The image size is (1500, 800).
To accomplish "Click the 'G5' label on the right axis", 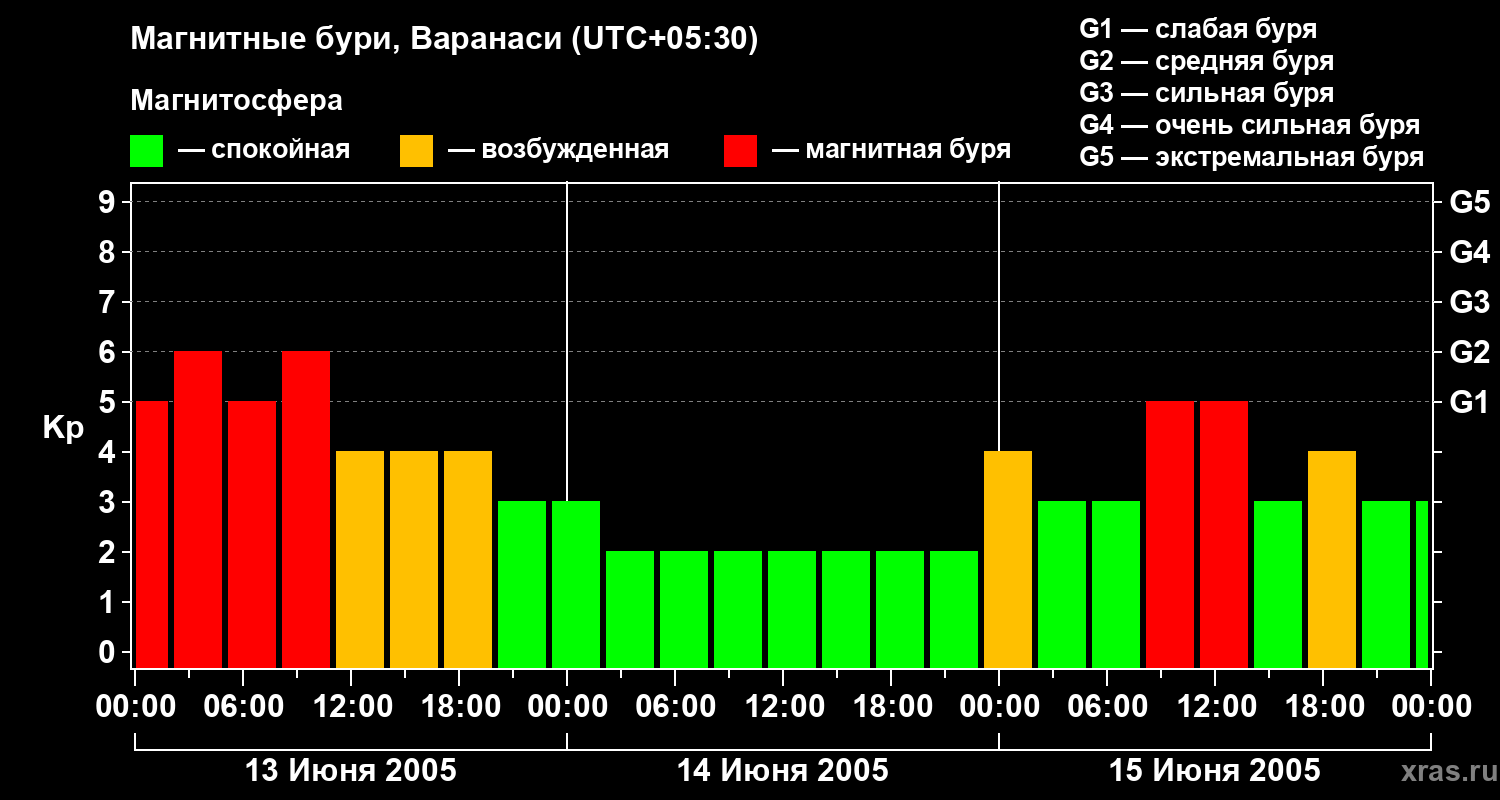I will pyautogui.click(x=1469, y=203).
